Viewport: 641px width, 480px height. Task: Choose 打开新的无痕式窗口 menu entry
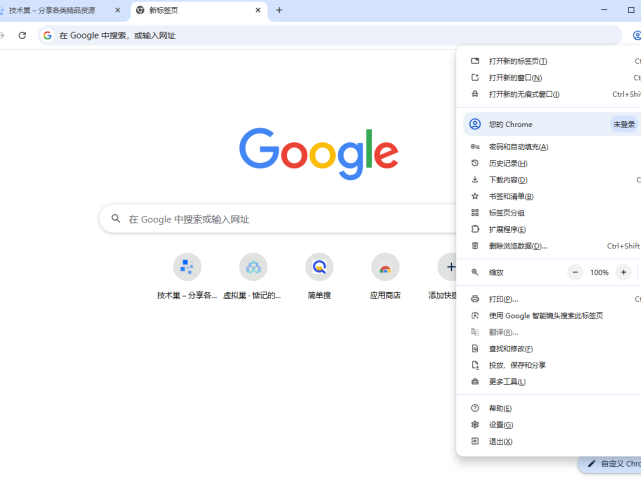coord(549,94)
